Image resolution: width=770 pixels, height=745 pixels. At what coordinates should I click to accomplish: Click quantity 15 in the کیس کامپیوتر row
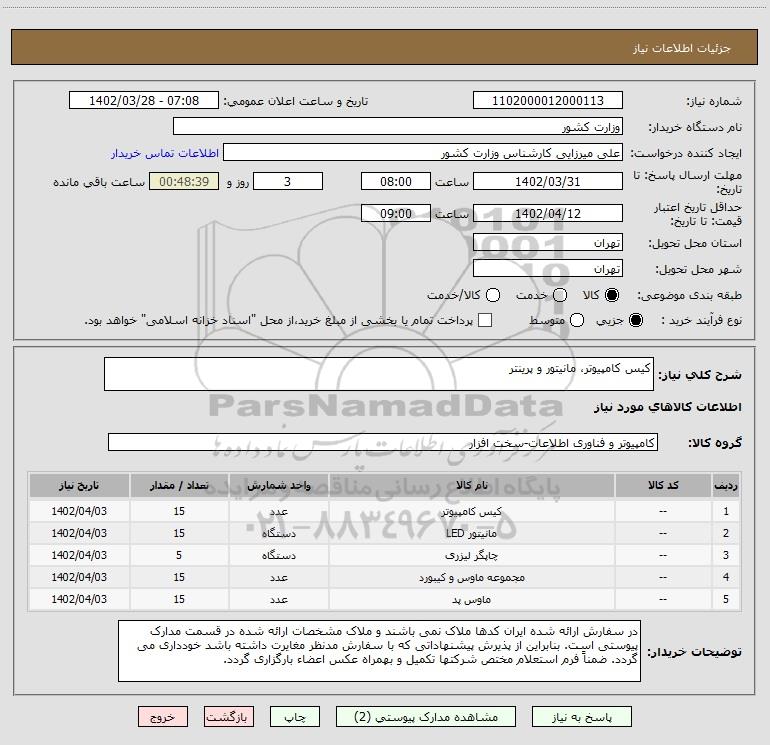point(179,511)
